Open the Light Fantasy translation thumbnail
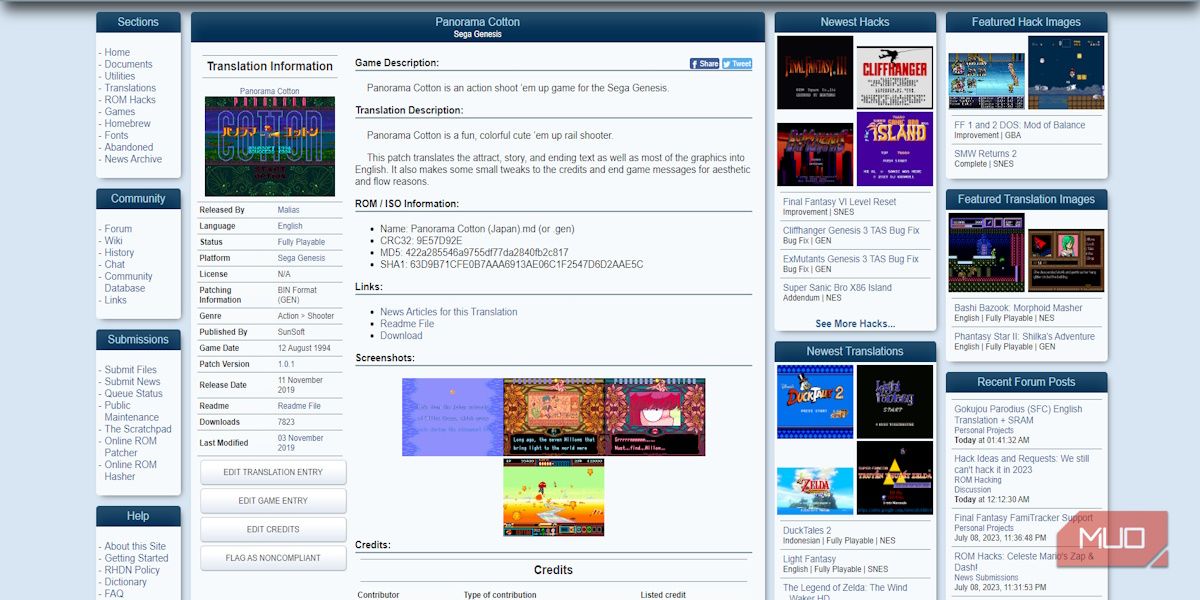Viewport: 1200px width, 600px height. (895, 402)
